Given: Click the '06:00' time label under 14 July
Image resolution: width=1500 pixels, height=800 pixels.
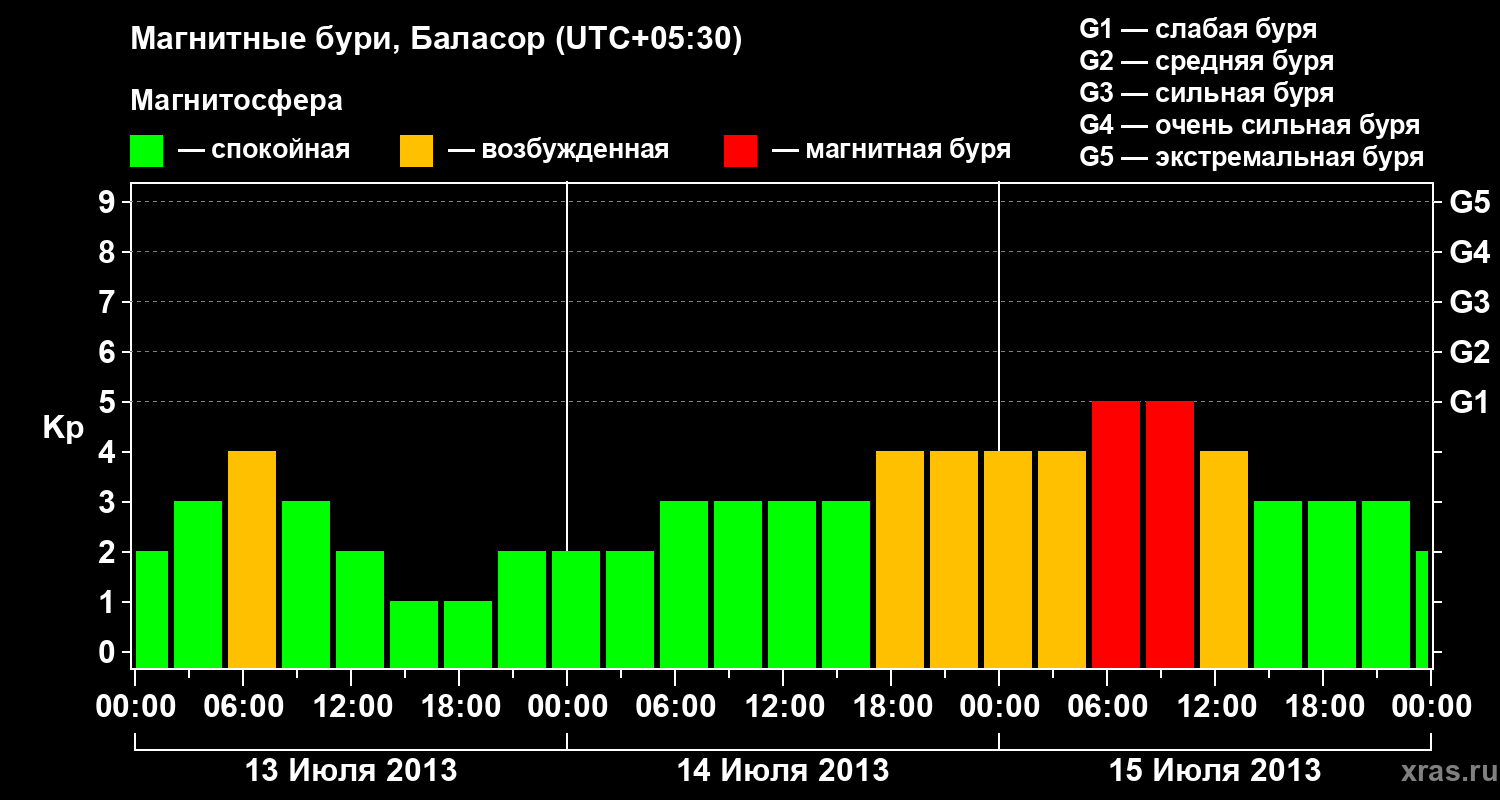Looking at the screenshot, I should (x=675, y=707).
